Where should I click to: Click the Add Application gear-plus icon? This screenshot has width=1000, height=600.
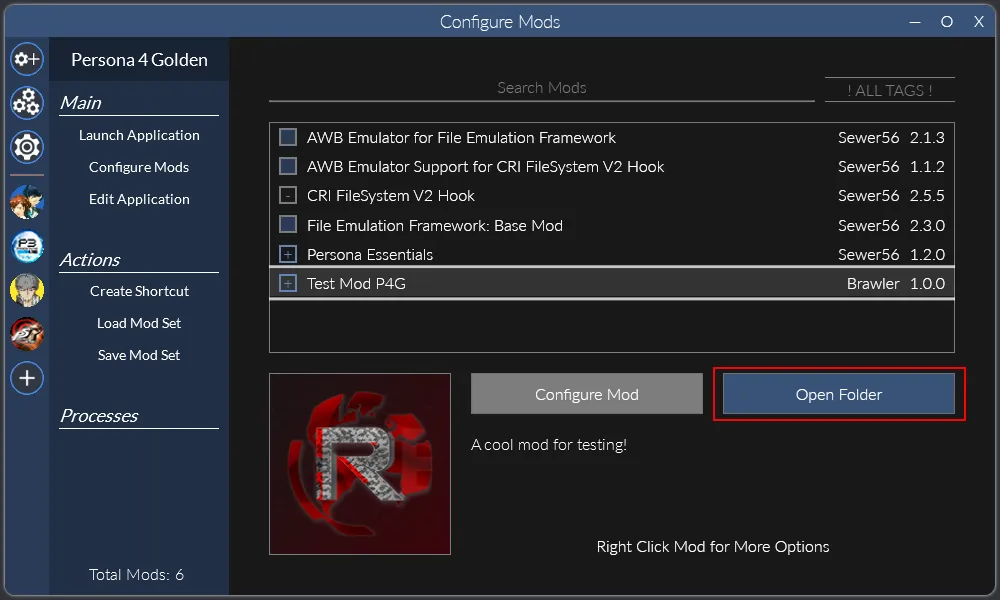[x=27, y=59]
